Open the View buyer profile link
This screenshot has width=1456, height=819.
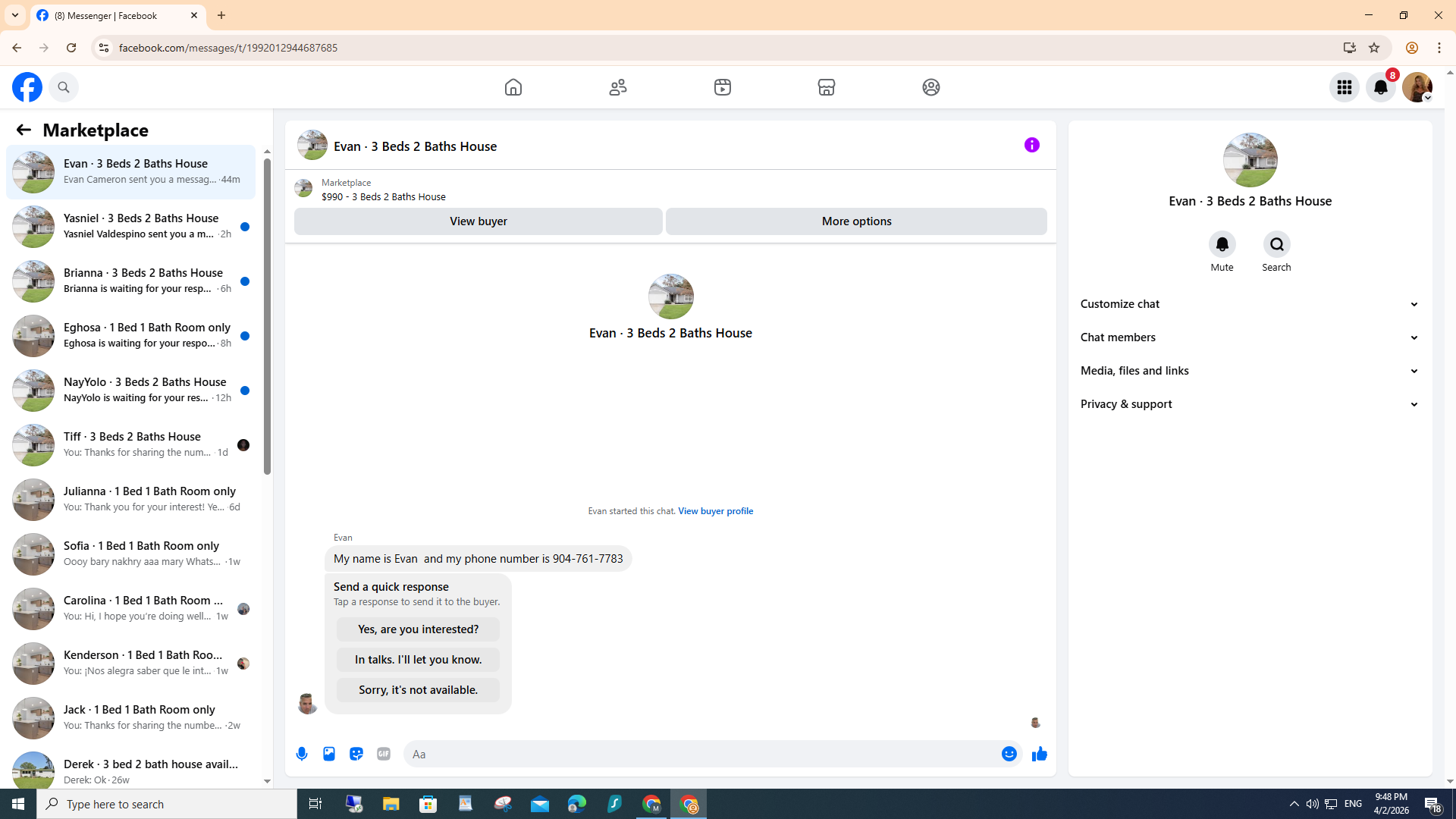716,511
